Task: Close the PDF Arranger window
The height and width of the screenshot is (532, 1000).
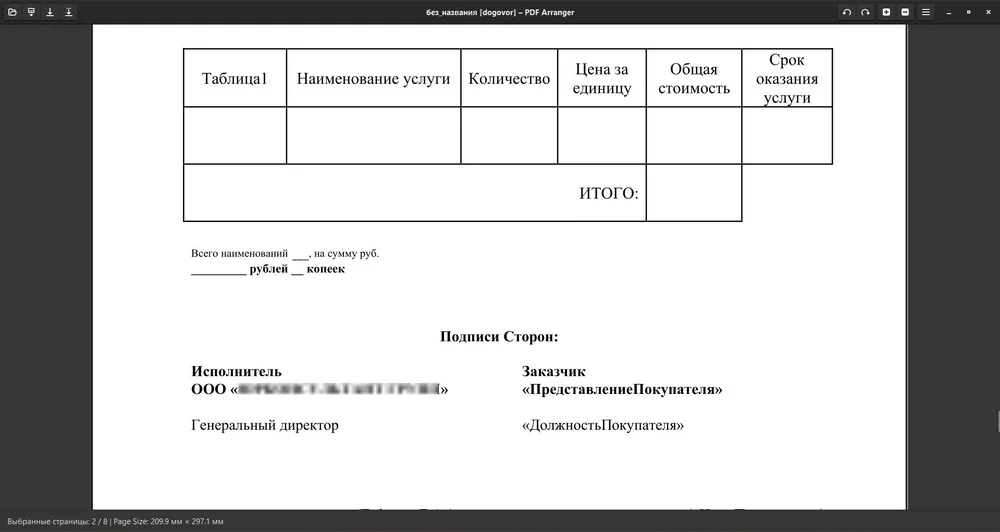Action: coord(986,12)
